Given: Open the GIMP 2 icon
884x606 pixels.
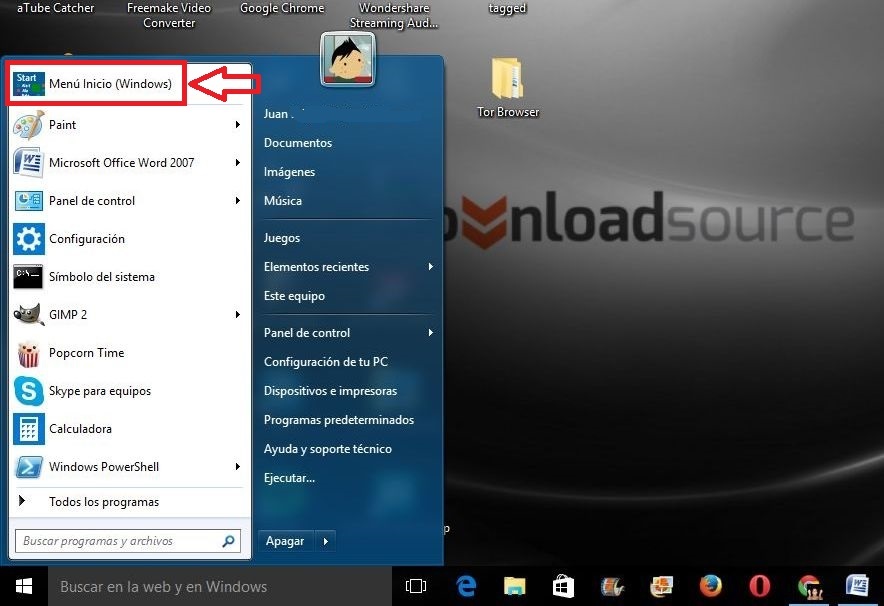Looking at the screenshot, I should pos(28,315).
